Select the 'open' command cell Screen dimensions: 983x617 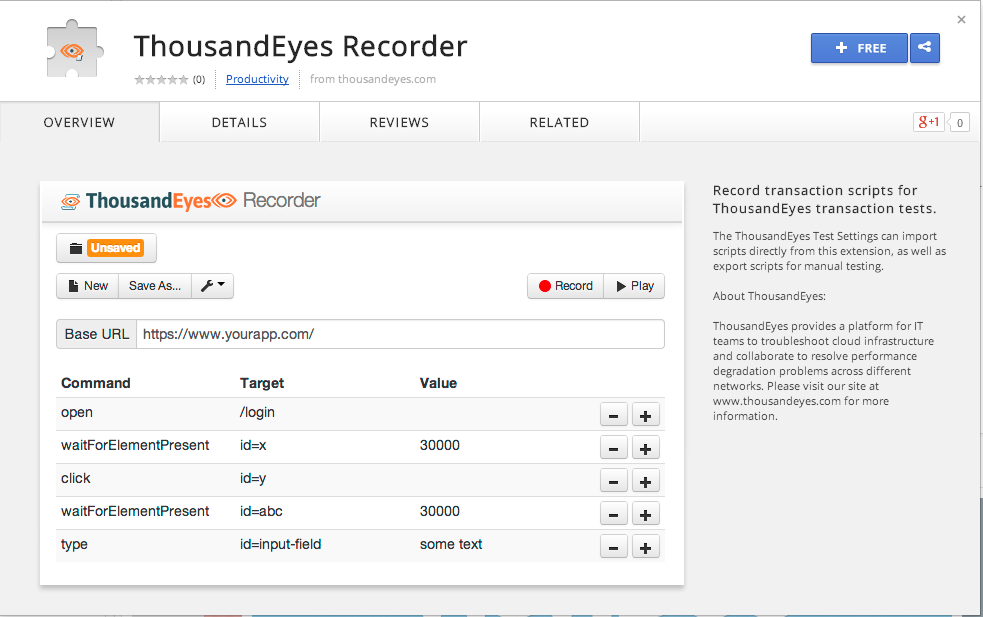(77, 413)
